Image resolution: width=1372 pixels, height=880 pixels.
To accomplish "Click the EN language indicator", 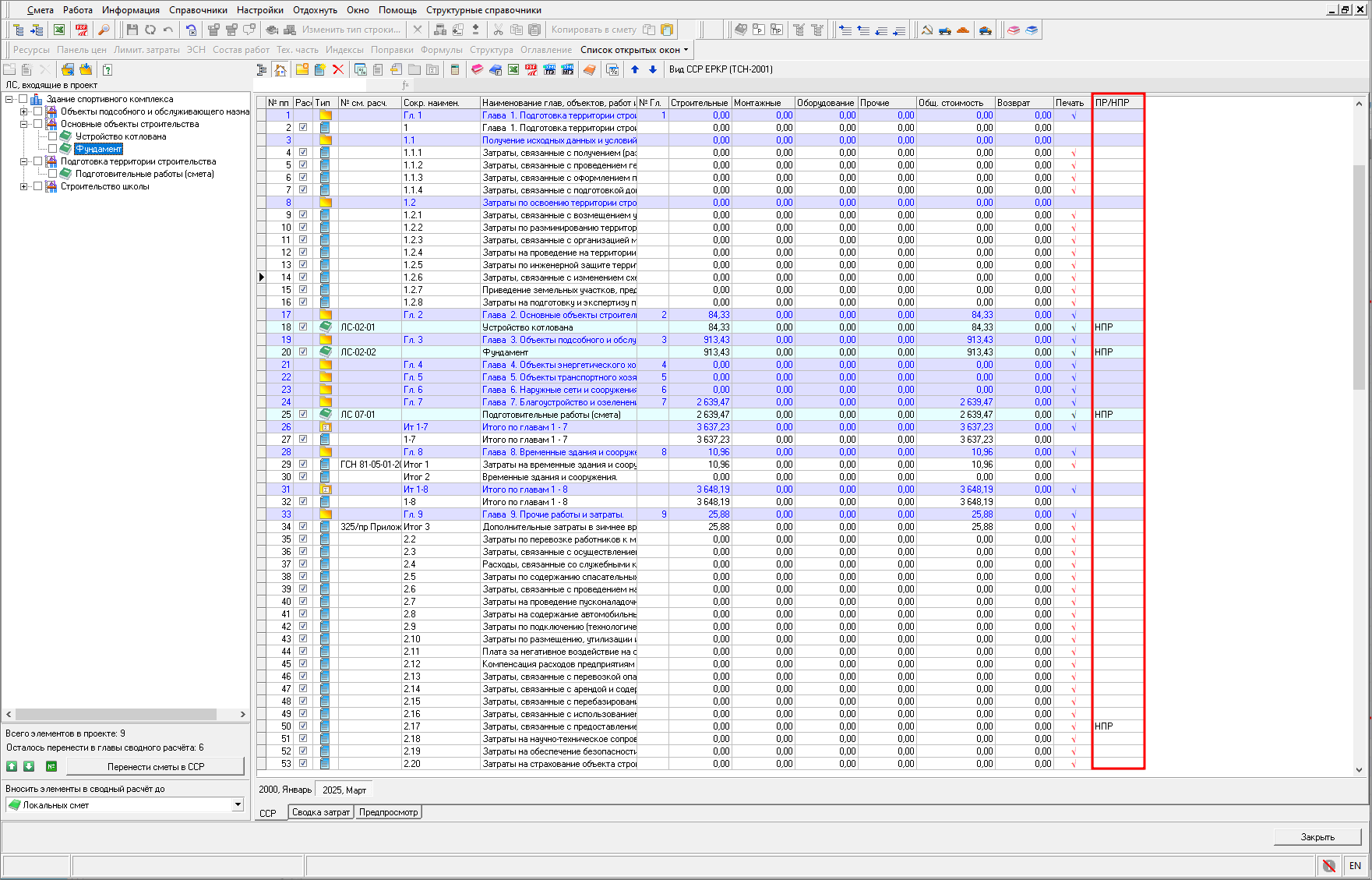I will [x=1355, y=866].
